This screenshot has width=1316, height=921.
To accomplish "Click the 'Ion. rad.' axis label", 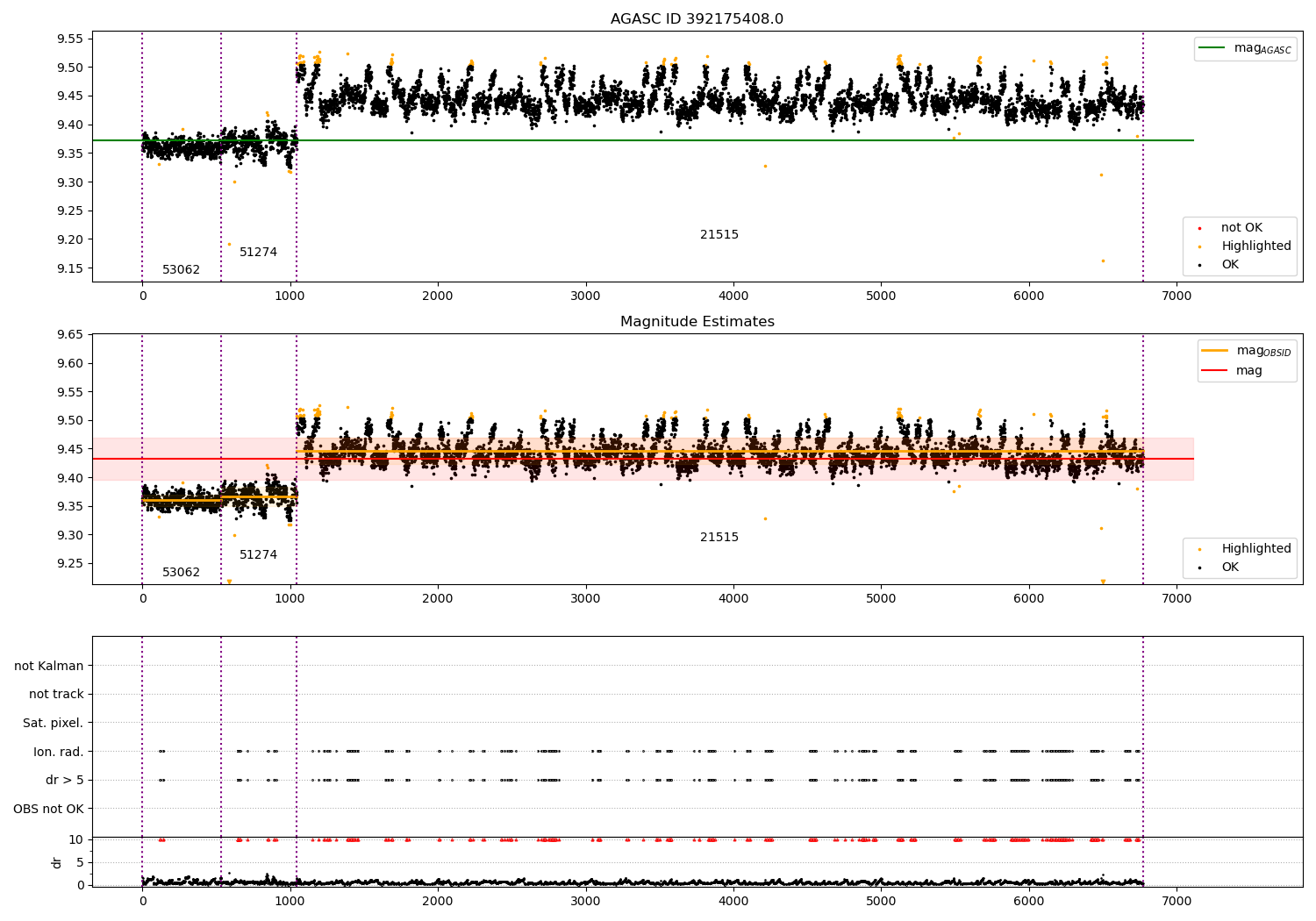I will [x=59, y=752].
